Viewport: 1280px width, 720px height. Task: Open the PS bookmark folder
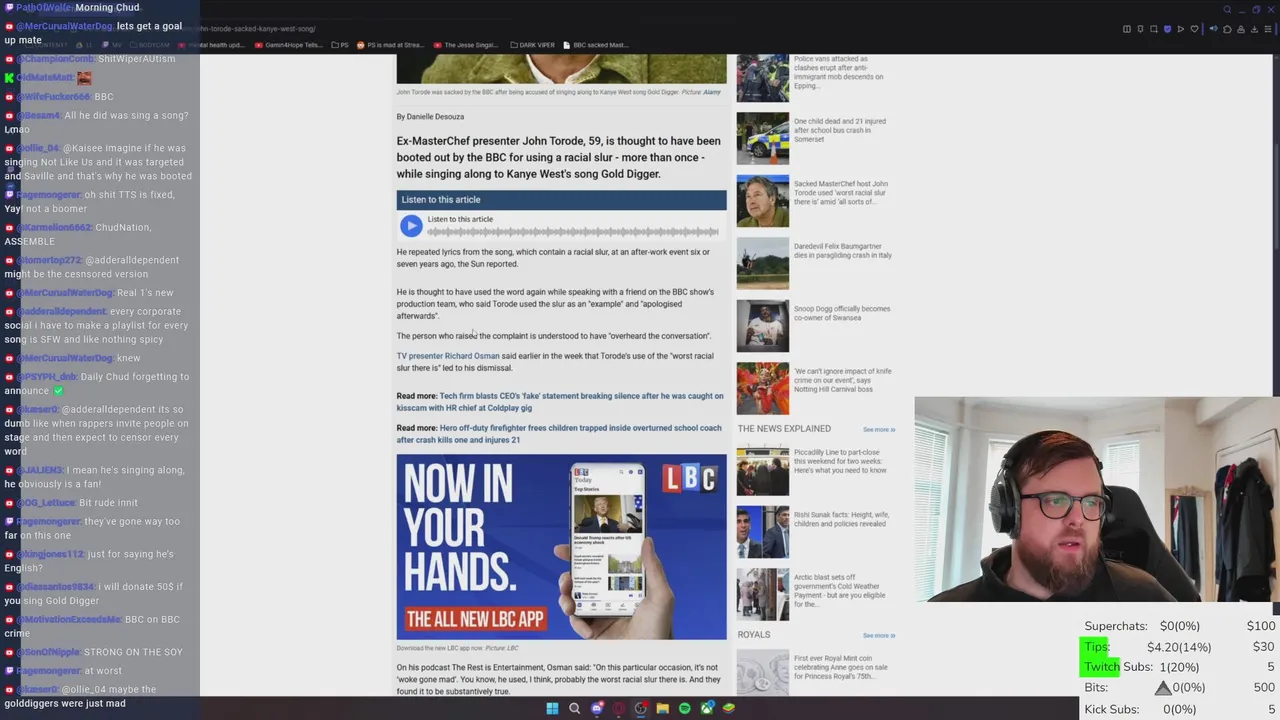point(340,45)
